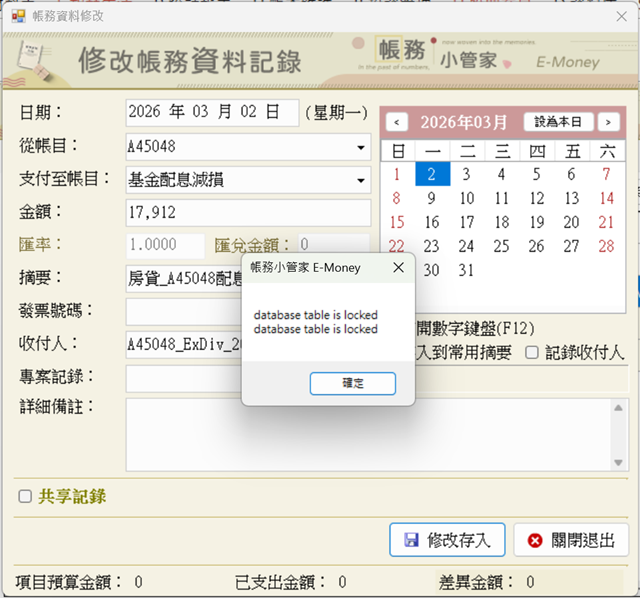Click the 關閉退出 button to exit
Screen dimensions: 640x598
point(571,540)
